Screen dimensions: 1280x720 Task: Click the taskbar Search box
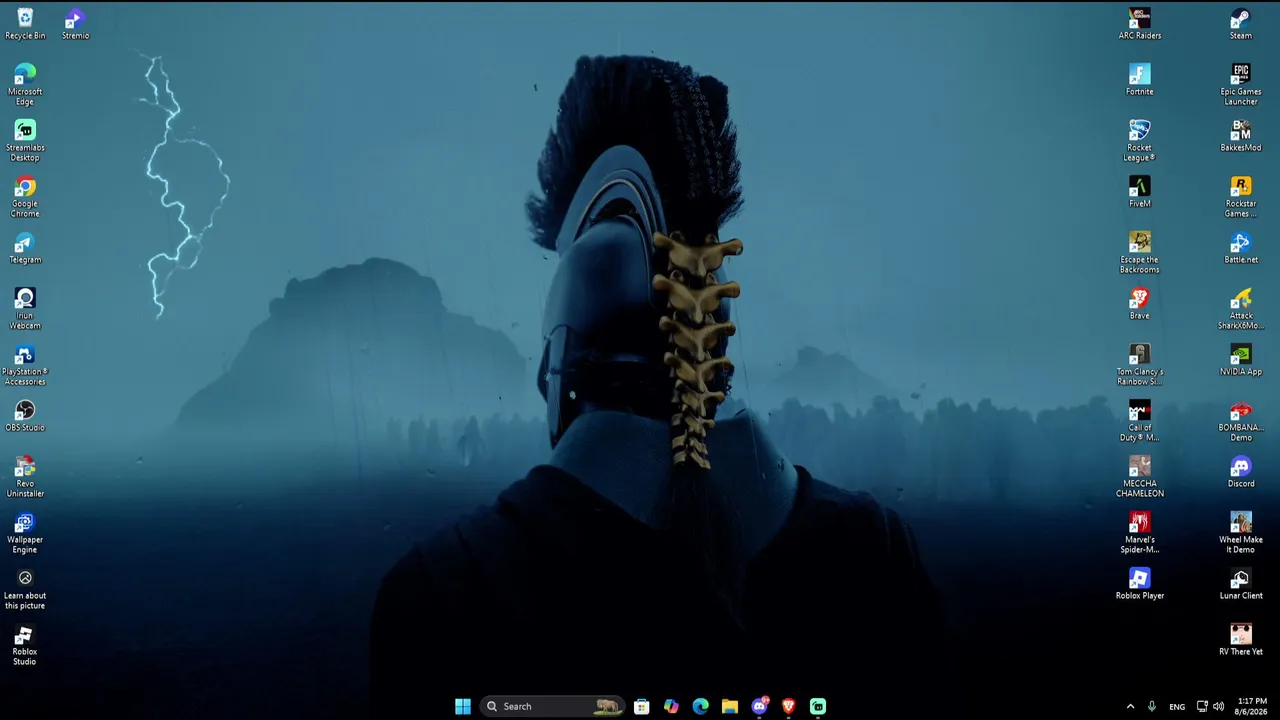tap(552, 706)
